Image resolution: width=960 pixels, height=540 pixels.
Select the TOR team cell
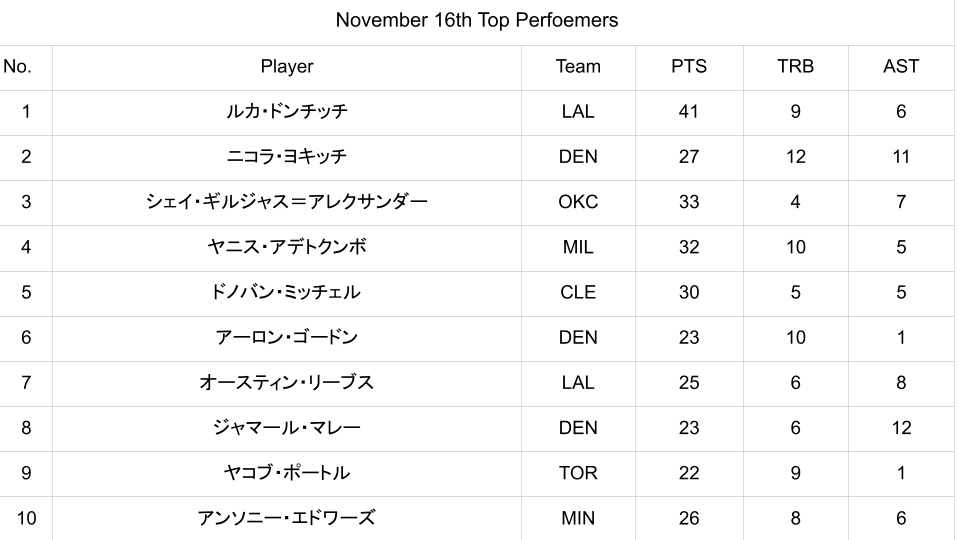tap(578, 473)
